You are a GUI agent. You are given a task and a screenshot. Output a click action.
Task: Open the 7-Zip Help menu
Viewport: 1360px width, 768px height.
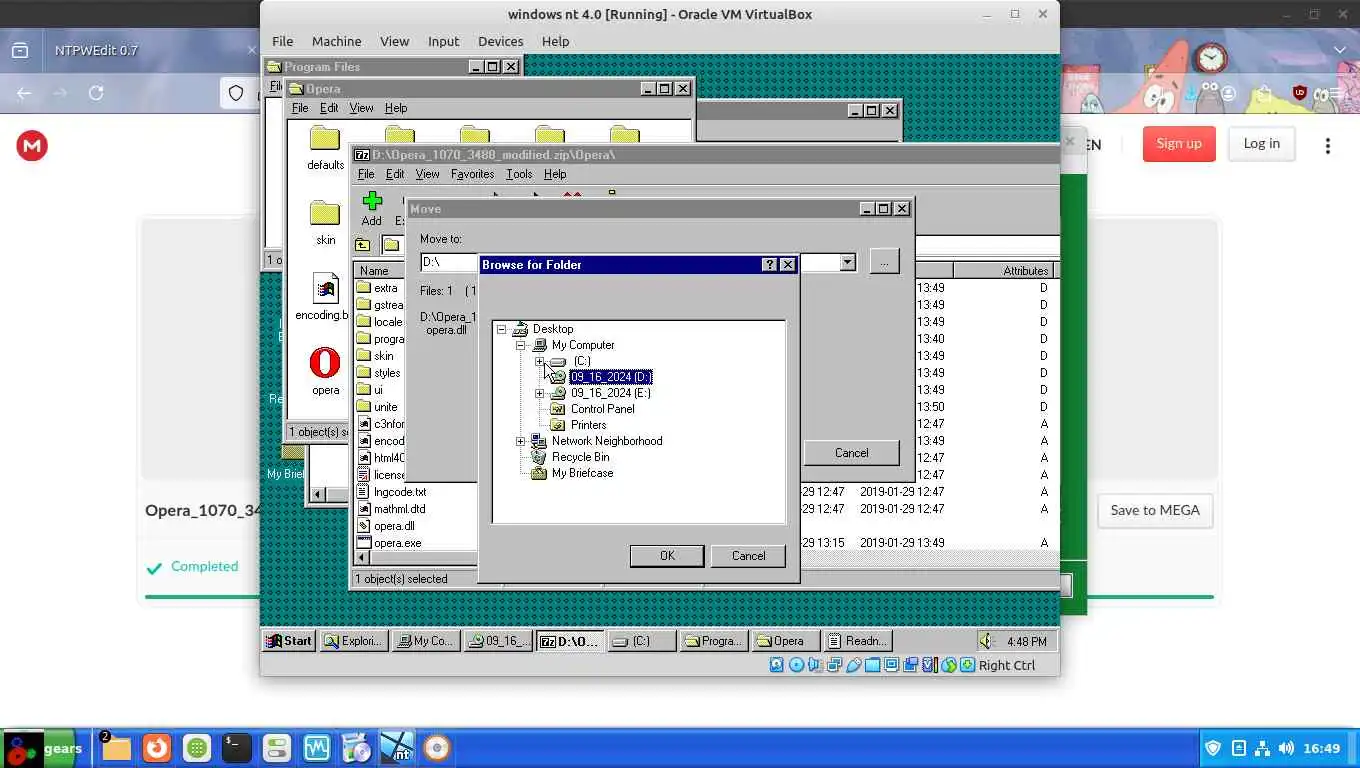point(555,174)
